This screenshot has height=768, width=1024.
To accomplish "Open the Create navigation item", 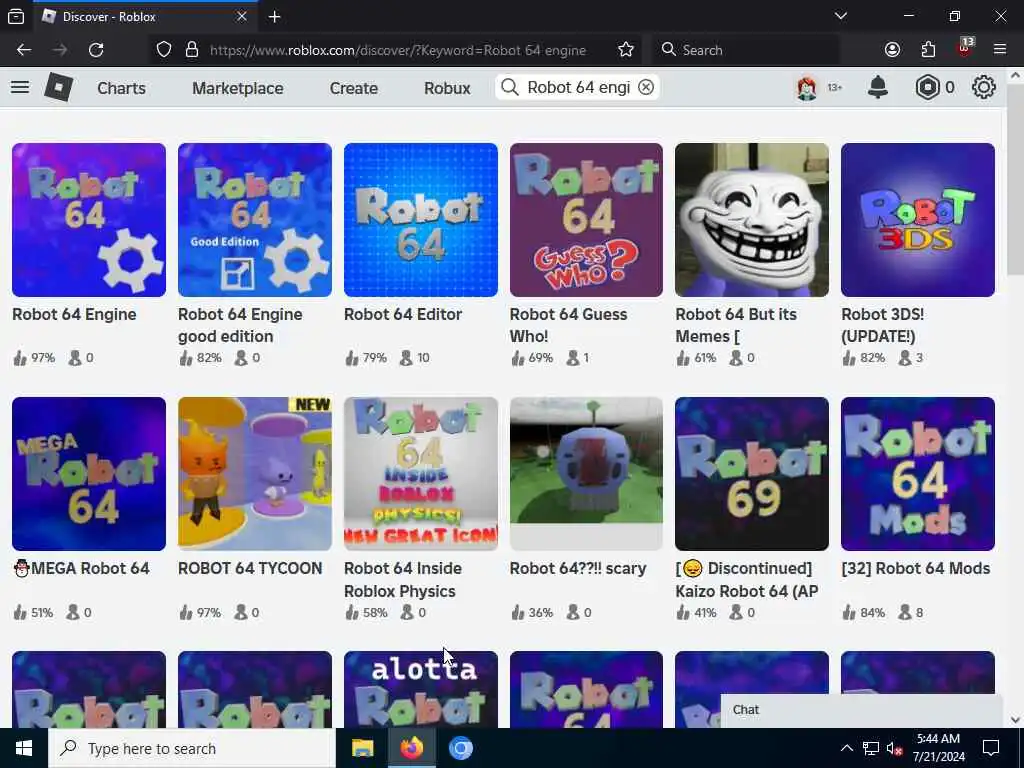I will click(x=353, y=88).
